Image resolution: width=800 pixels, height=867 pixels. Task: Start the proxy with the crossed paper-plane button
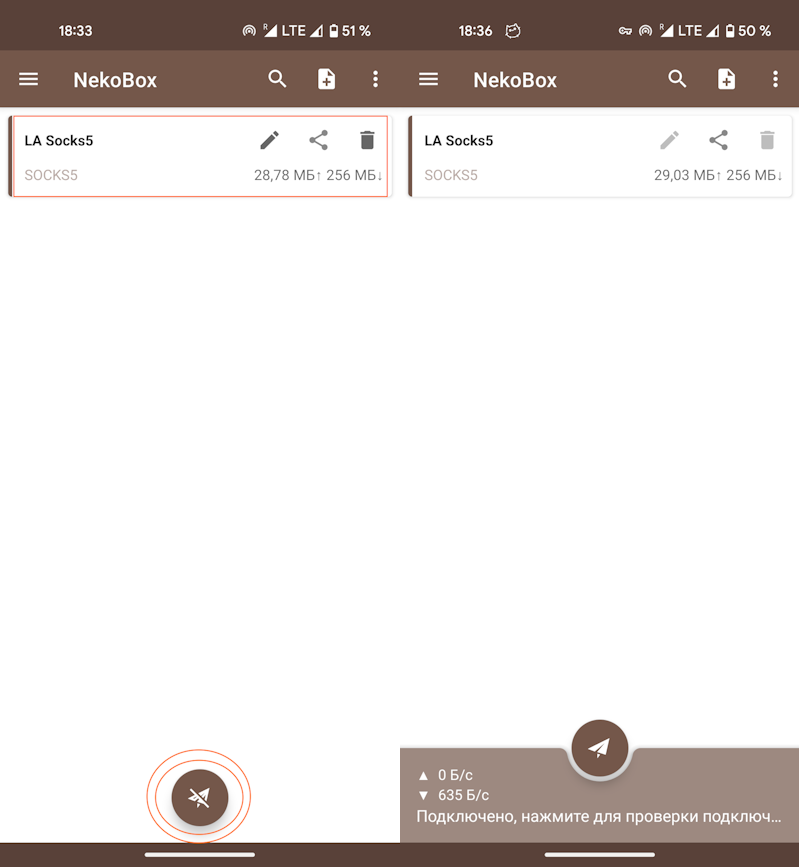click(x=200, y=797)
